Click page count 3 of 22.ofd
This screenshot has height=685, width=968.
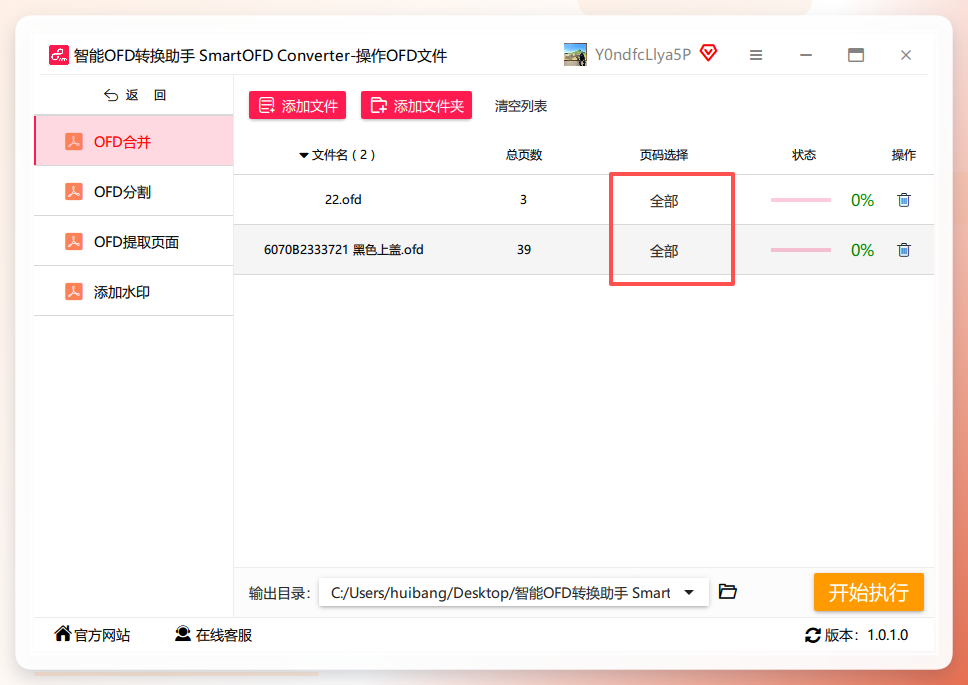(x=524, y=199)
